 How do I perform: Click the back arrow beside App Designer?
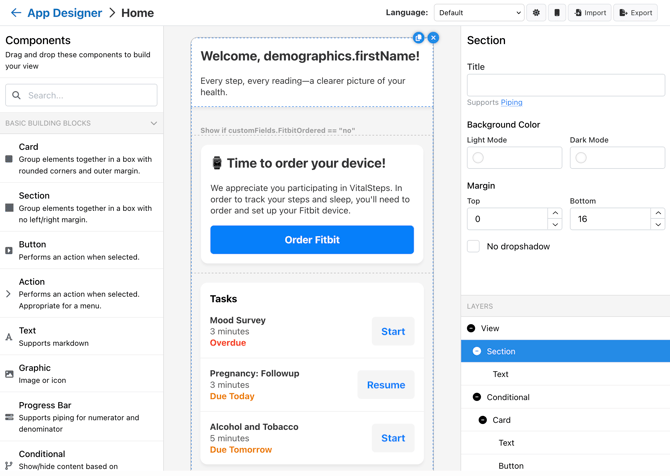[x=15, y=13]
